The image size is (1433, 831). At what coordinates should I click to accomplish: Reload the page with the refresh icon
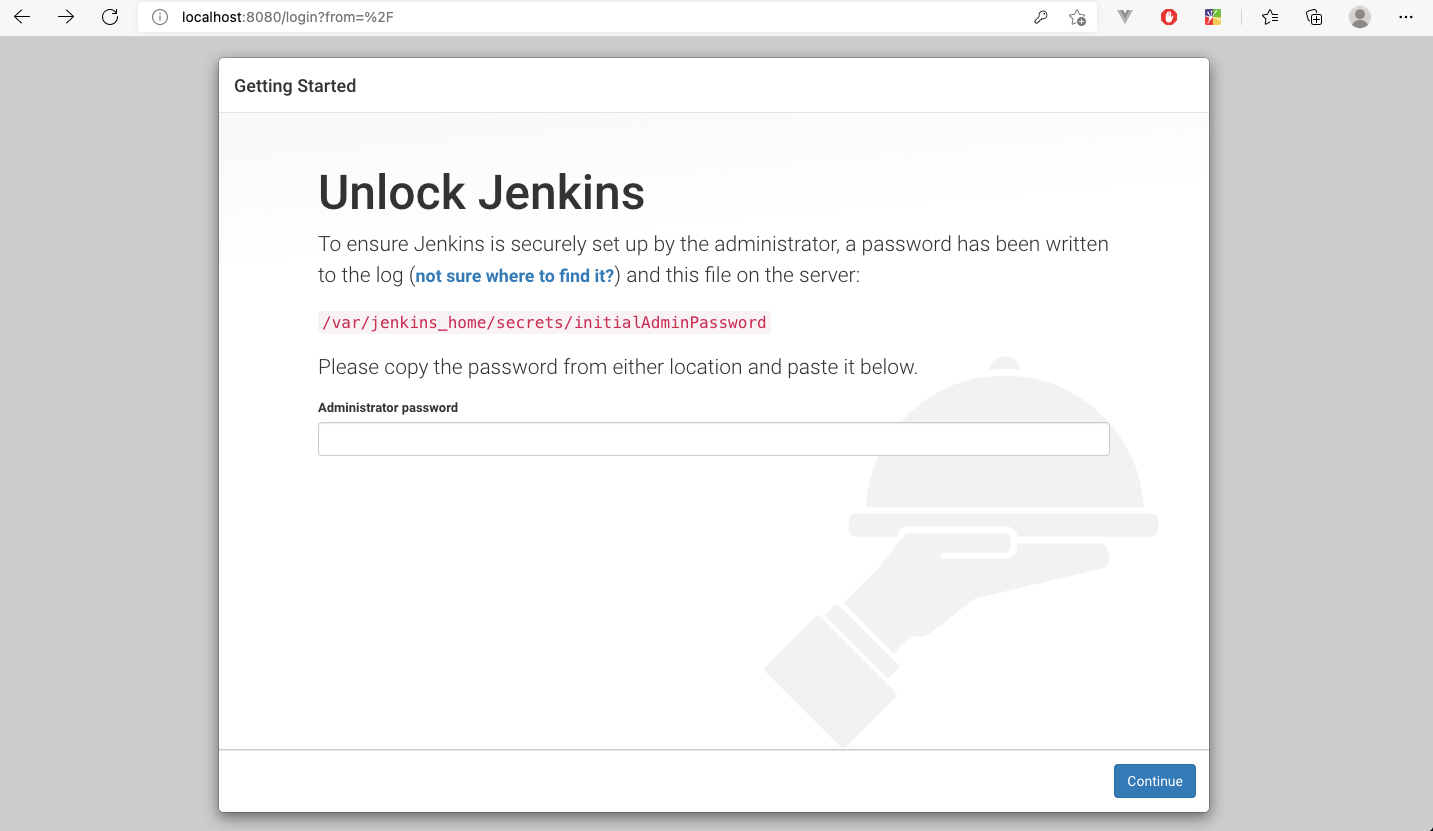coord(110,17)
